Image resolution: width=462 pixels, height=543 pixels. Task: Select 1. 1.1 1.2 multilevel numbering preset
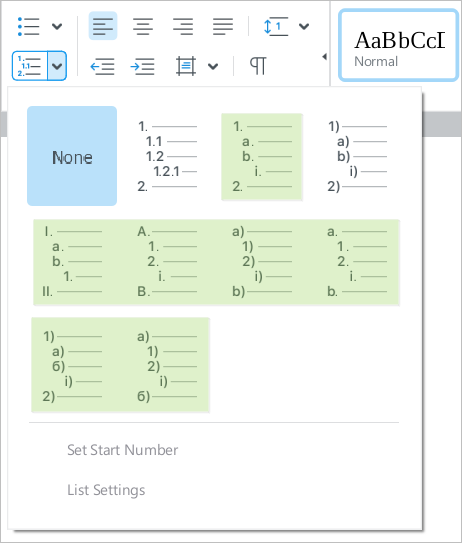[167, 157]
